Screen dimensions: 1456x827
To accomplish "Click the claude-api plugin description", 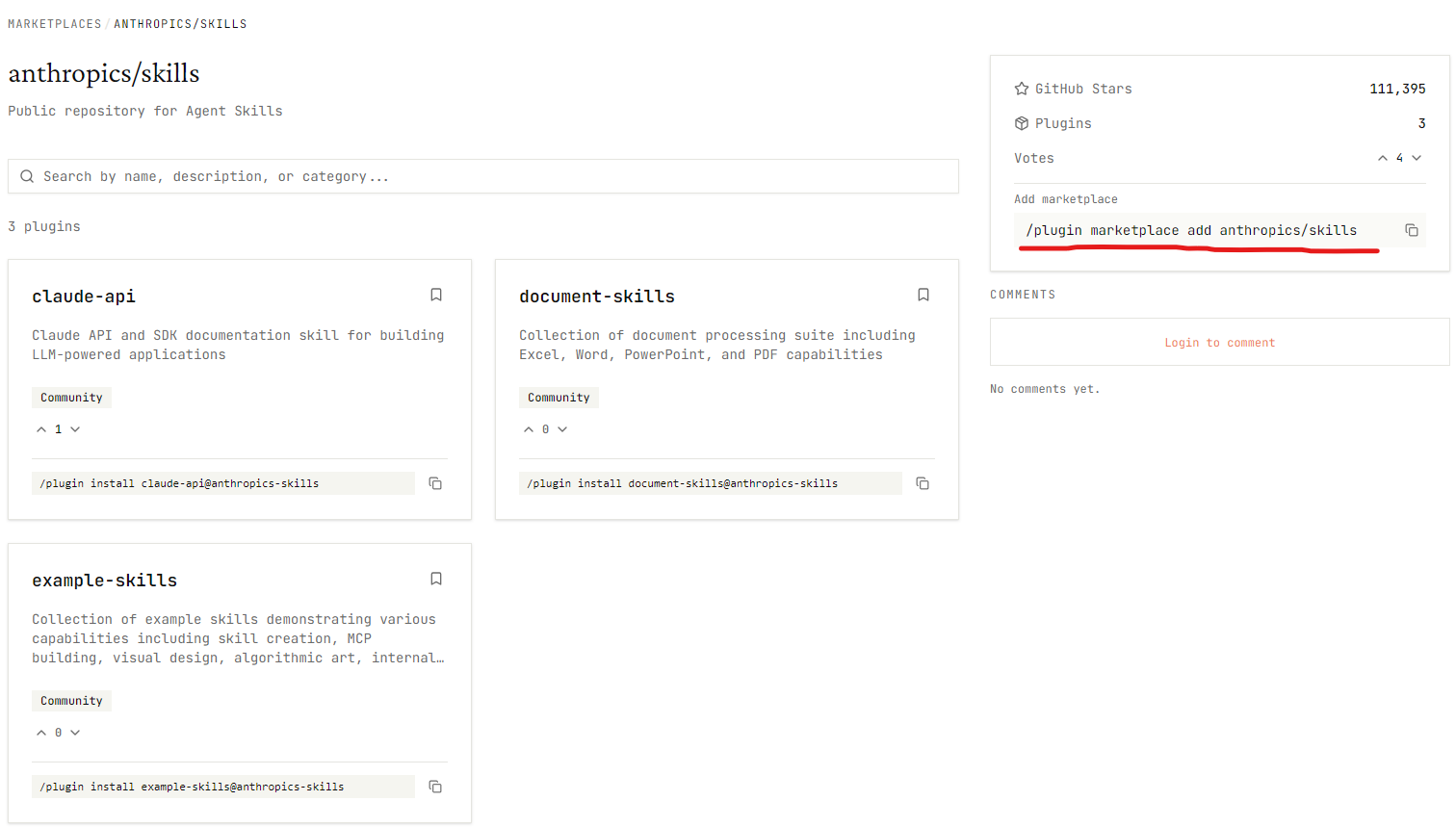I will click(x=238, y=345).
